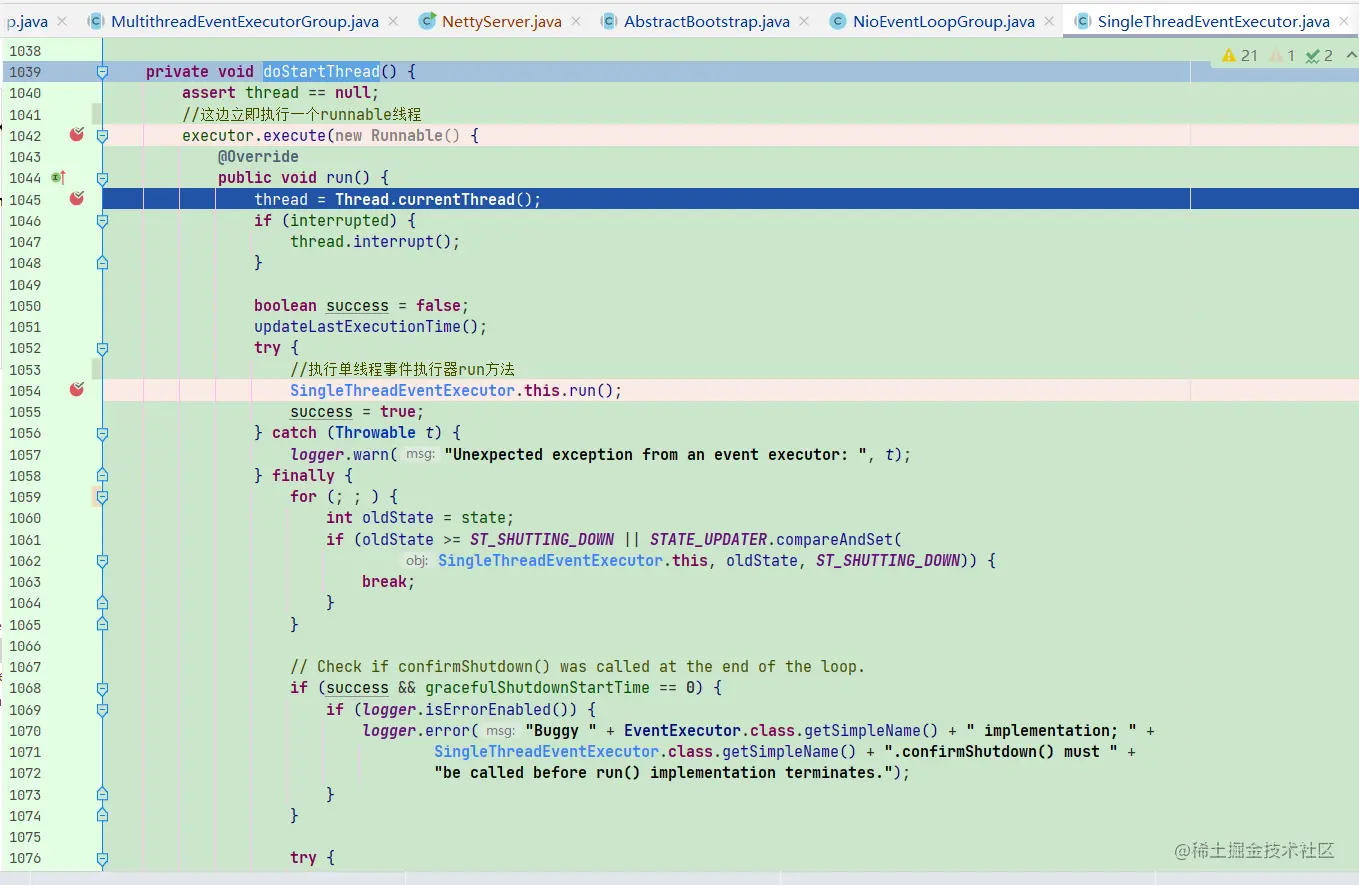Click the fold marker on line 1062
1359x885 pixels.
(x=102, y=560)
